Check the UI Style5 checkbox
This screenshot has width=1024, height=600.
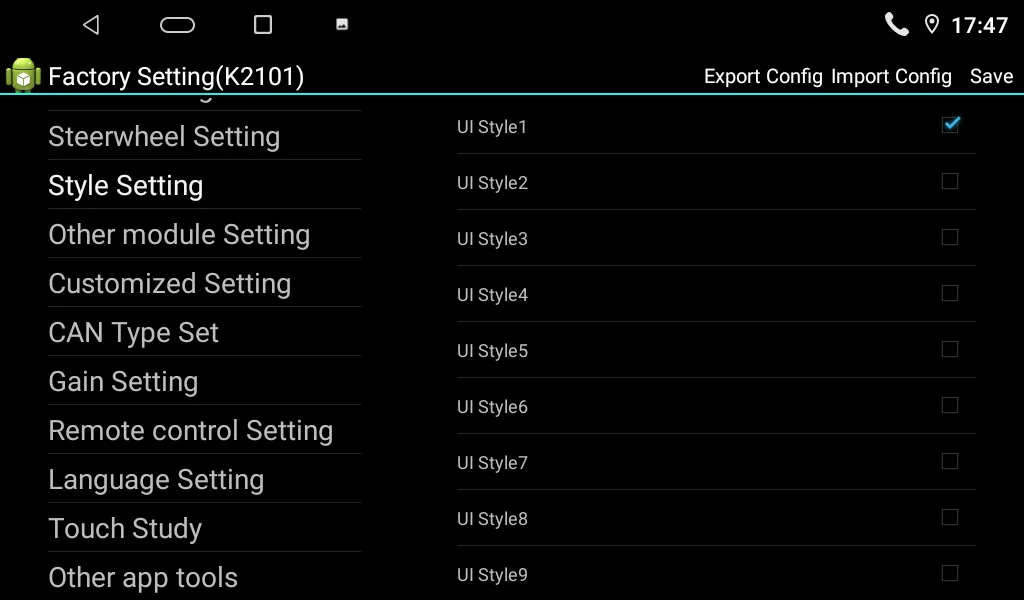(x=950, y=349)
